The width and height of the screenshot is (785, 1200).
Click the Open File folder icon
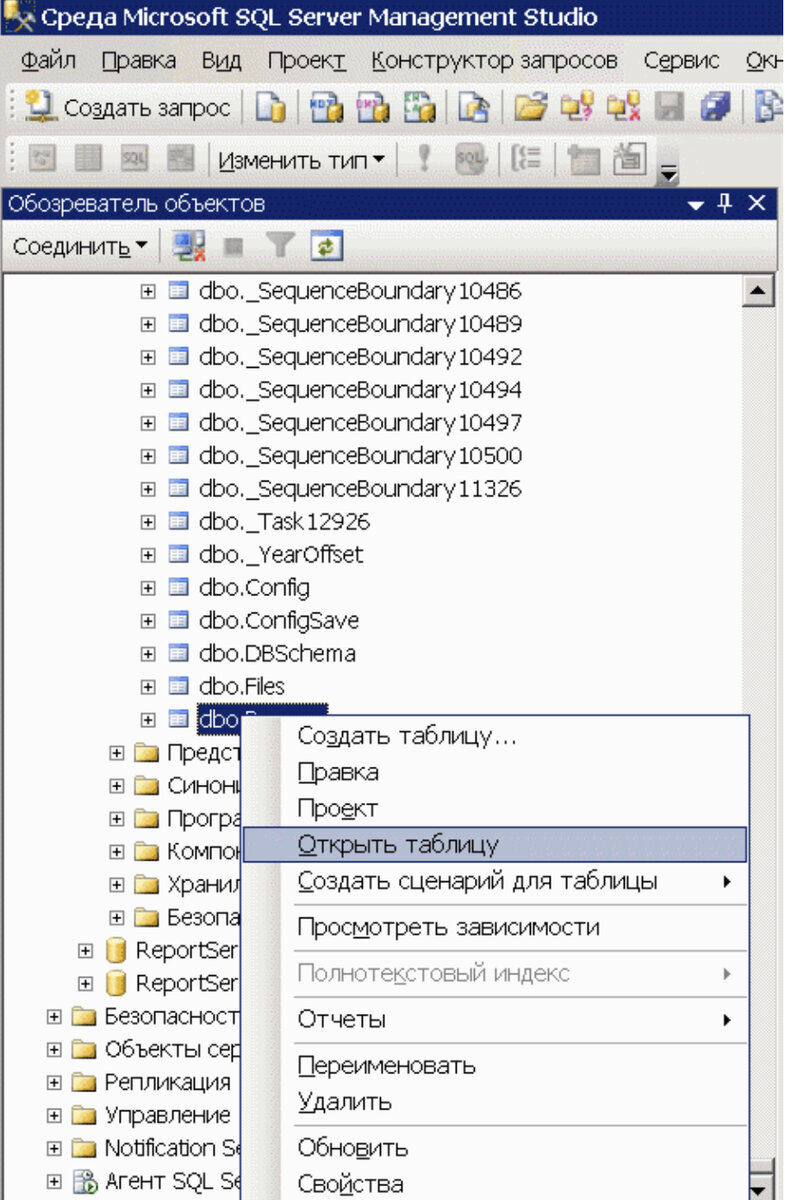tap(530, 108)
